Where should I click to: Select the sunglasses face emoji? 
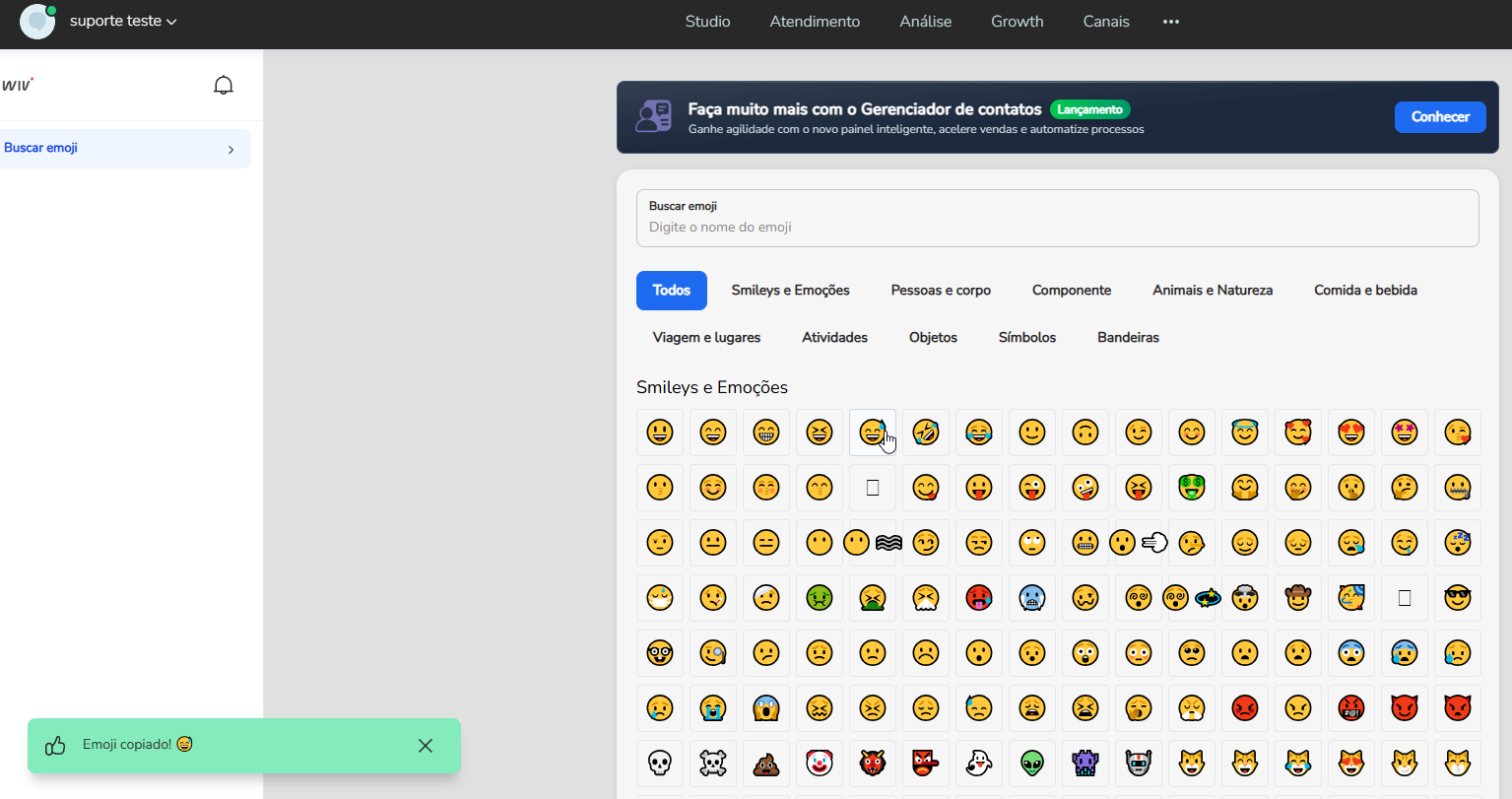[1458, 598]
